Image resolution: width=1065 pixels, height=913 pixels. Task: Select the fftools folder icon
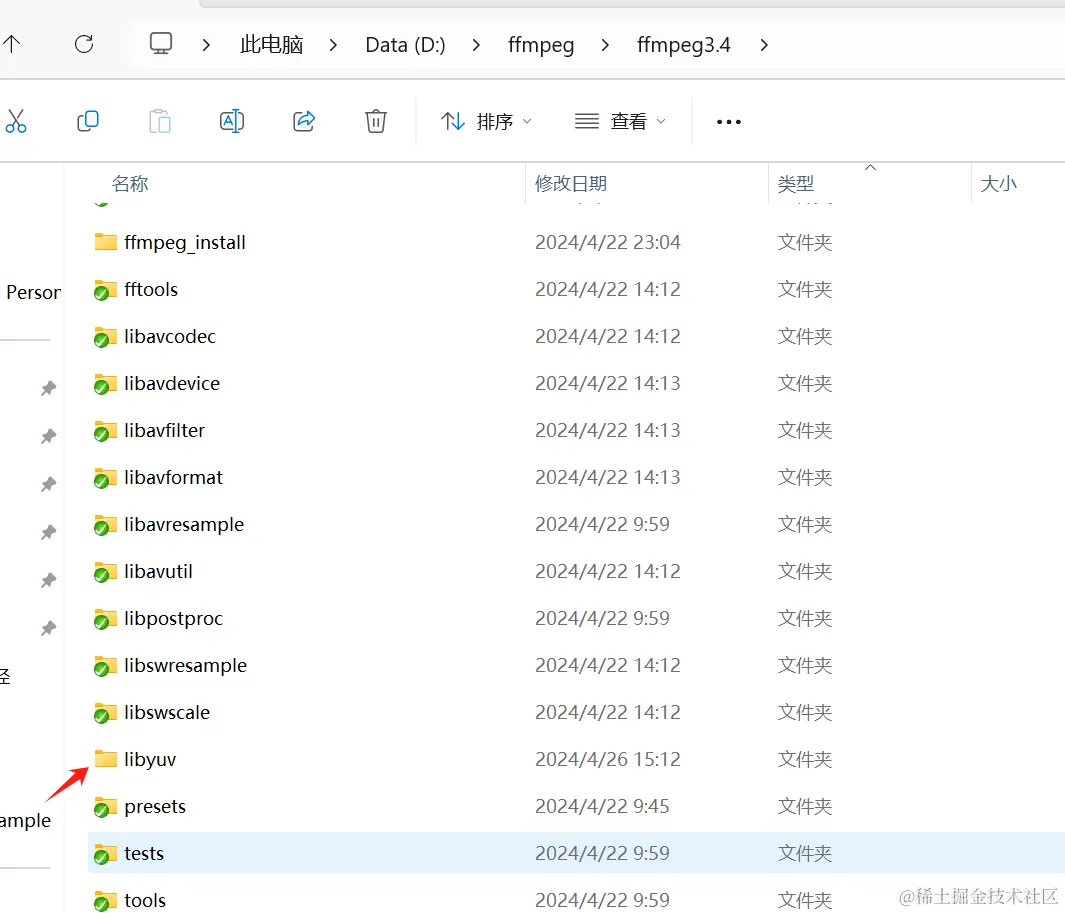105,289
